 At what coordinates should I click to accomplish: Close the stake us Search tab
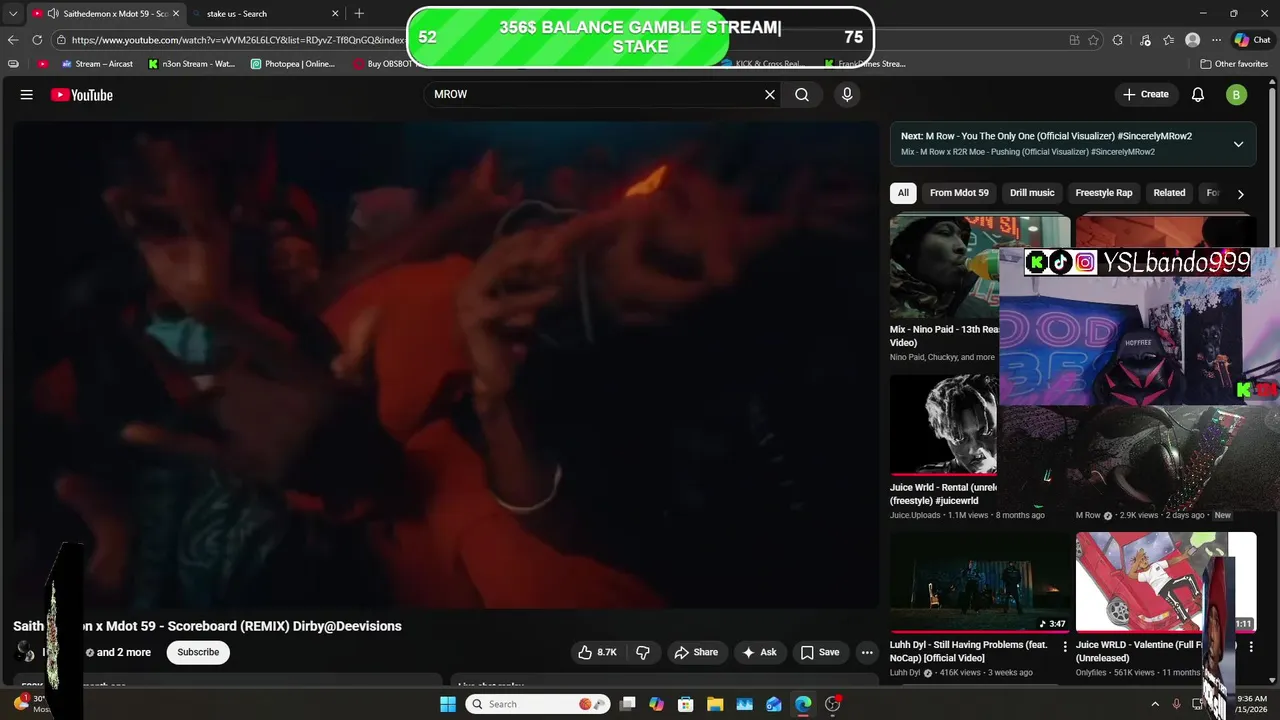click(335, 14)
